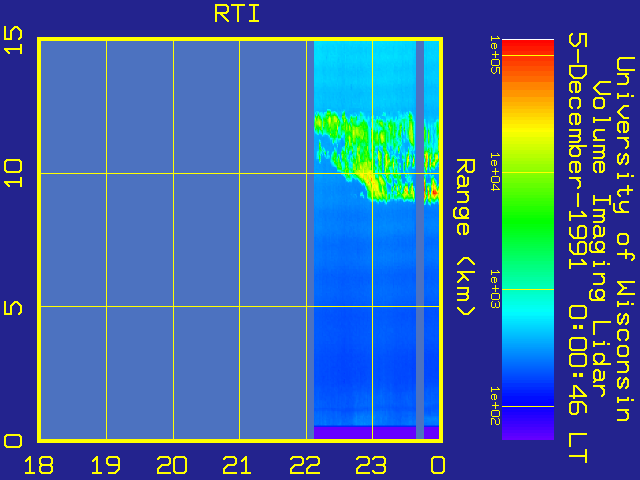Click the 1e+05 colorbar label
The width and height of the screenshot is (640, 480).
[495, 55]
